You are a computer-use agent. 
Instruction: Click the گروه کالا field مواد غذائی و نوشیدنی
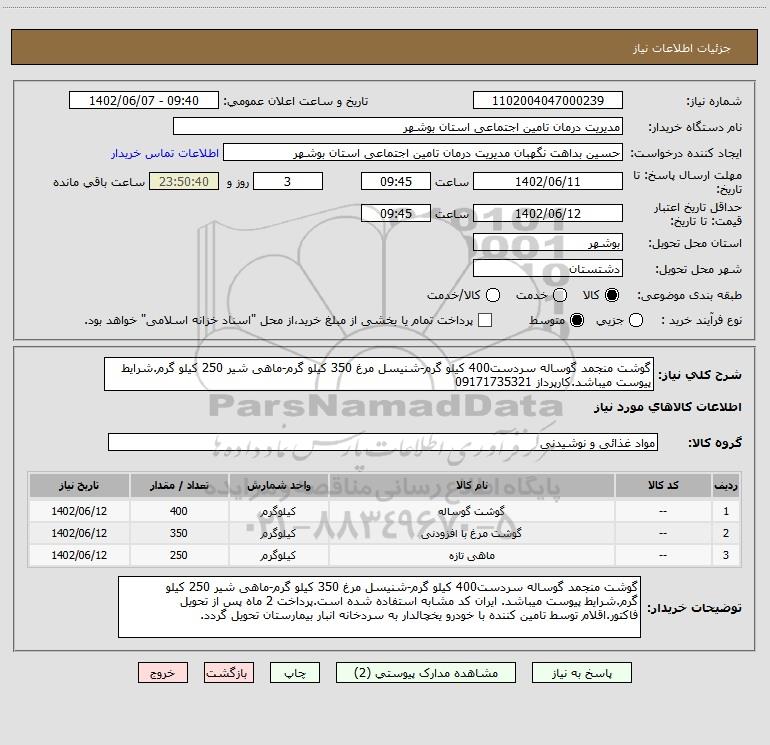(x=383, y=442)
